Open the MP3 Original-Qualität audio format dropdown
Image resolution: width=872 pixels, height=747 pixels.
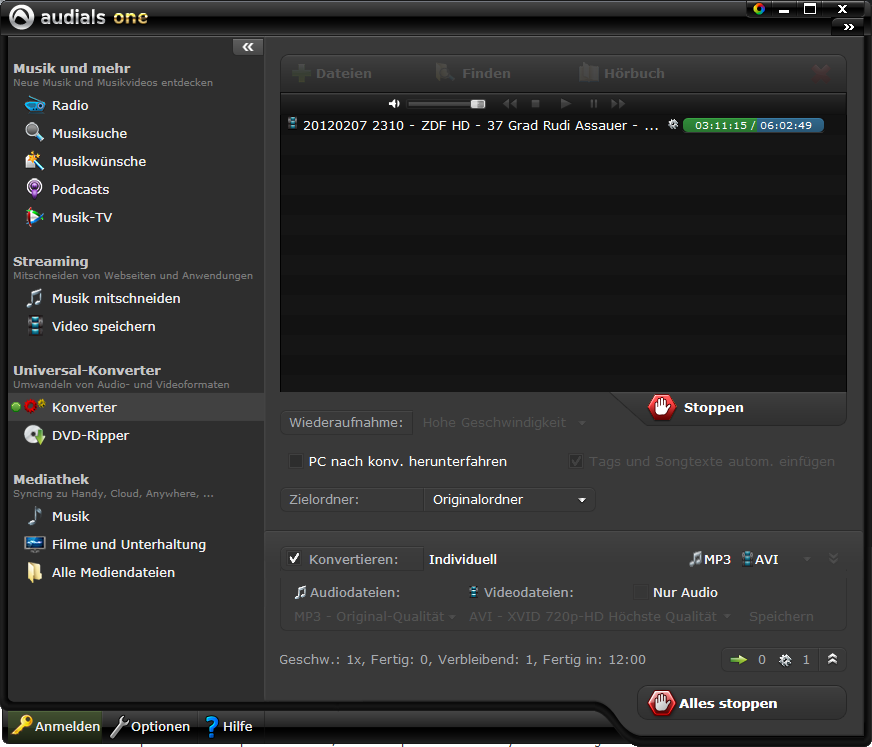[x=375, y=616]
